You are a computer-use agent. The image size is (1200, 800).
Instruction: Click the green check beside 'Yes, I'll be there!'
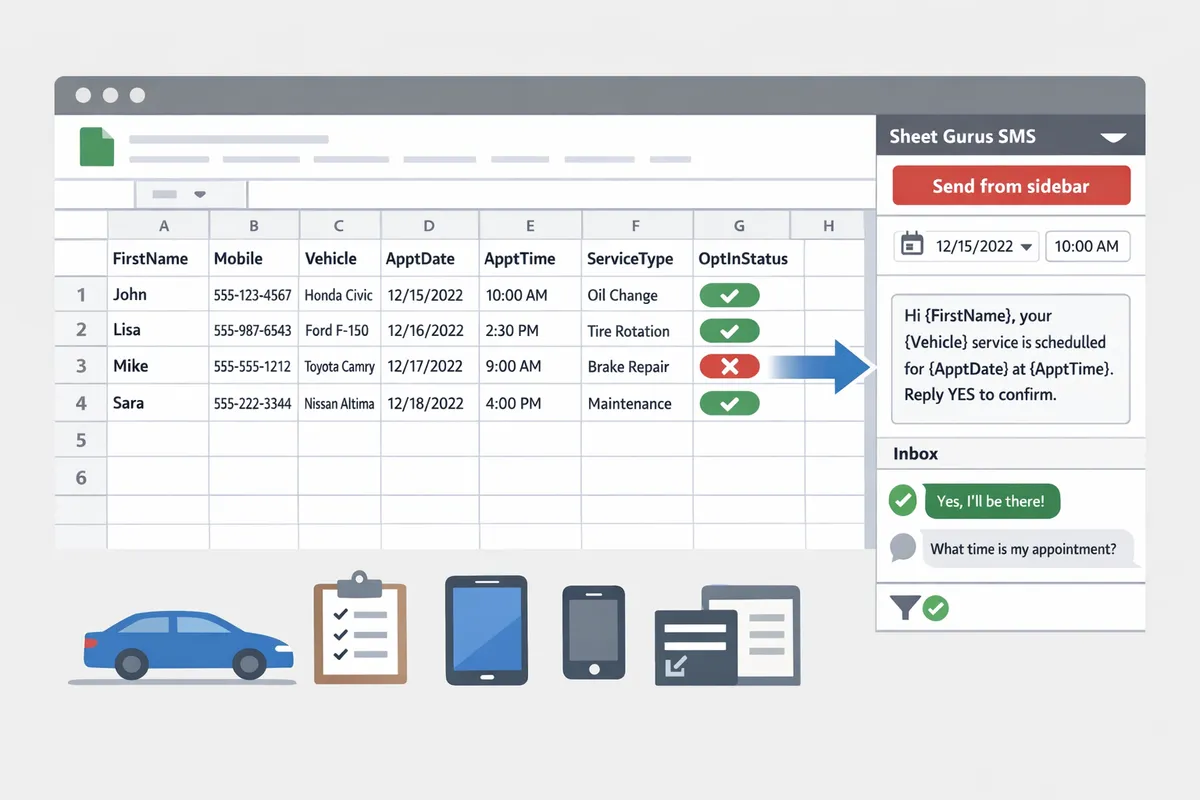(903, 500)
